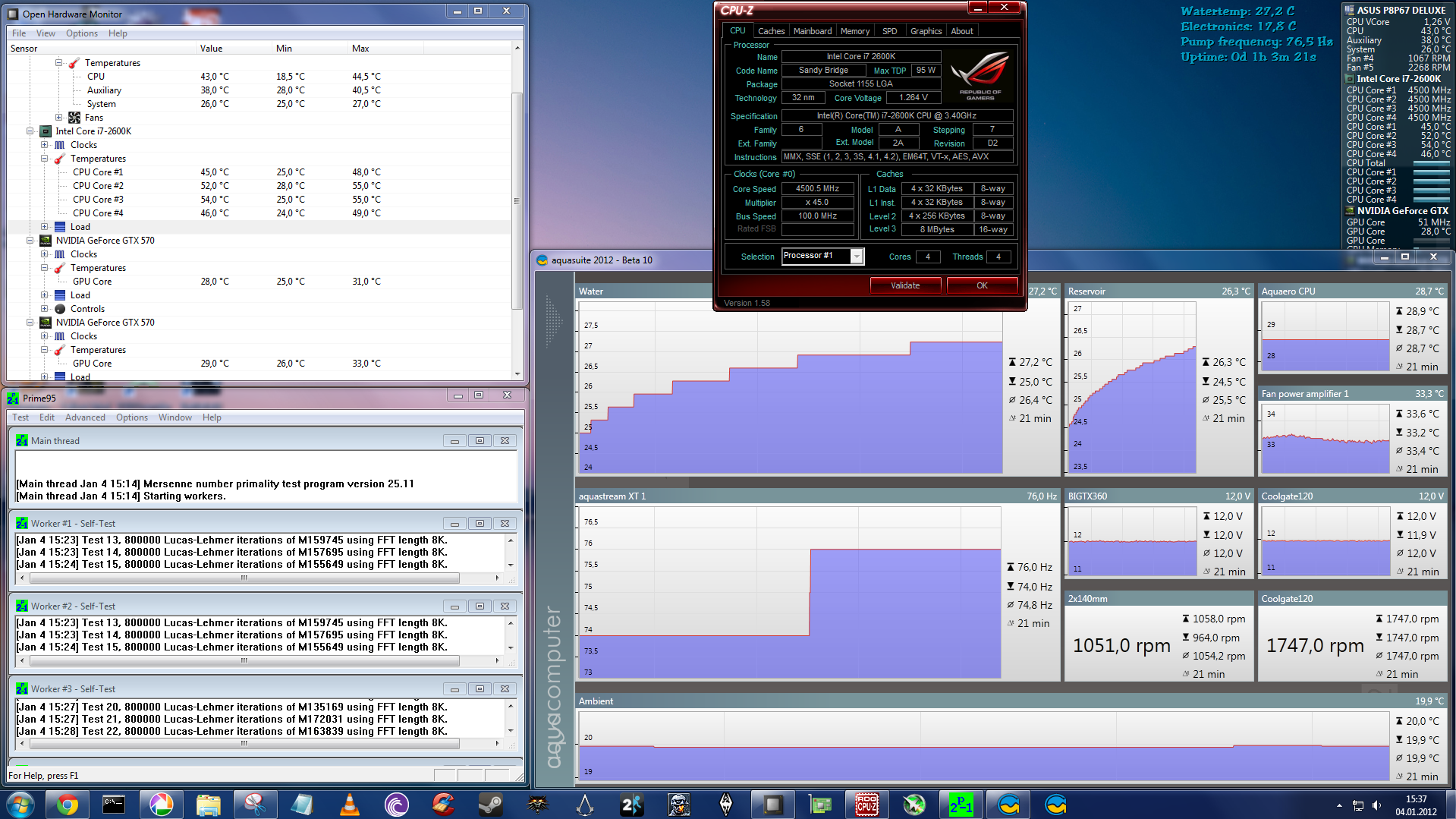Viewport: 1456px width, 819px height.
Task: Open Prime95 Test menu
Action: [x=20, y=417]
